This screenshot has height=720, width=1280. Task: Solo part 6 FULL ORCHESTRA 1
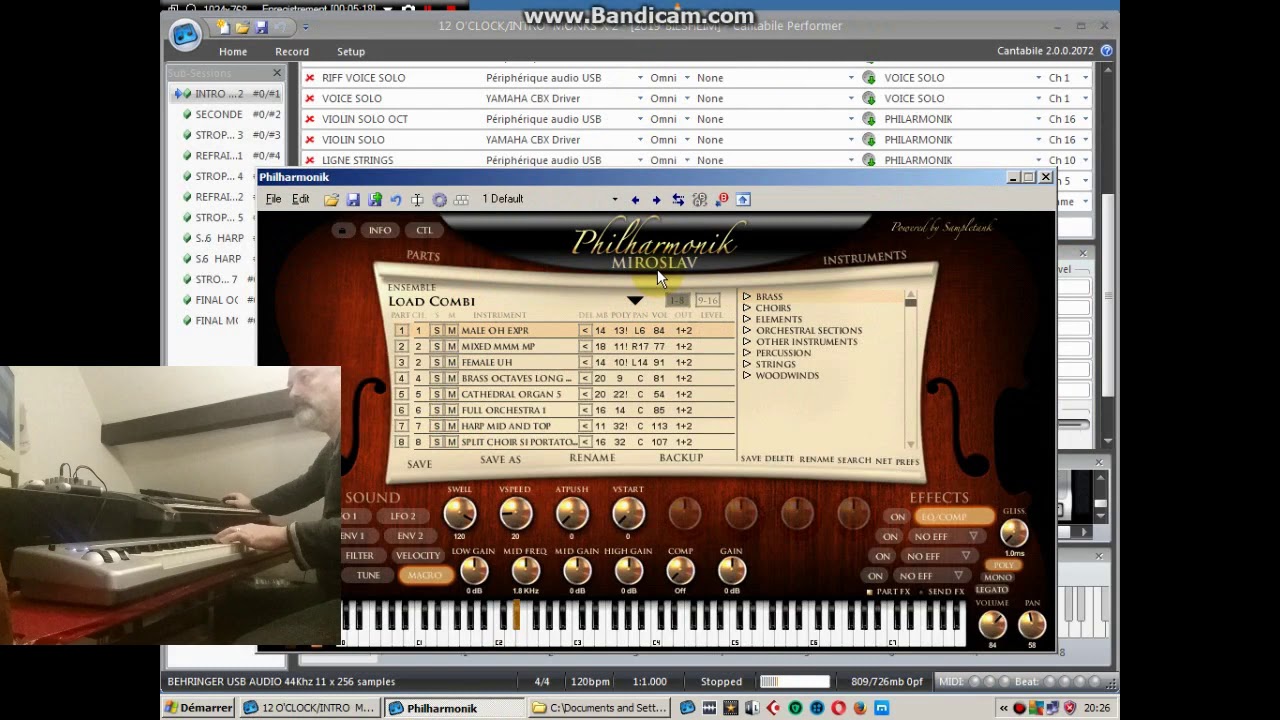(437, 411)
